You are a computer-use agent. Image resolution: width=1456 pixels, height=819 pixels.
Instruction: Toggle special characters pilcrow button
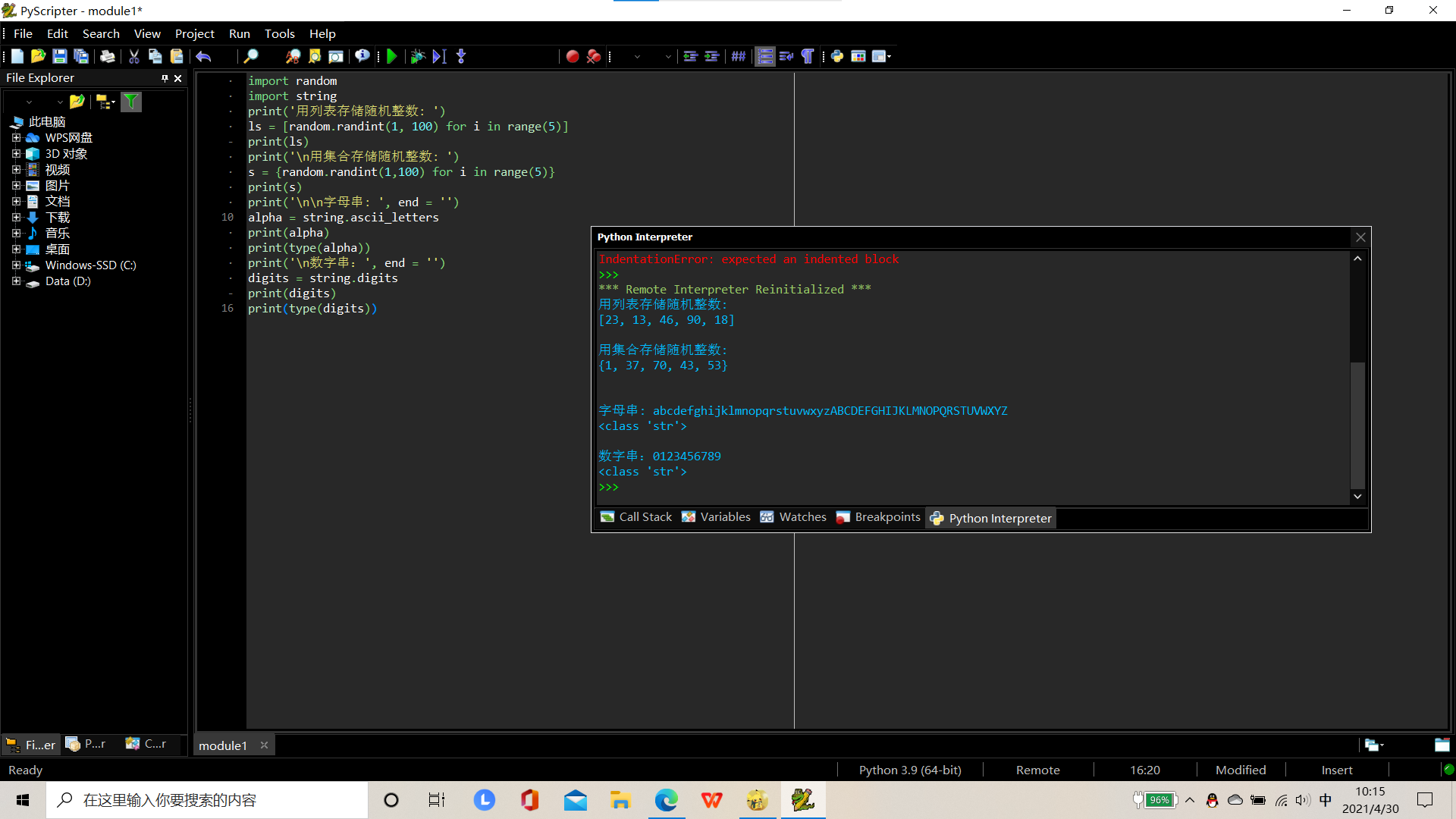808,56
